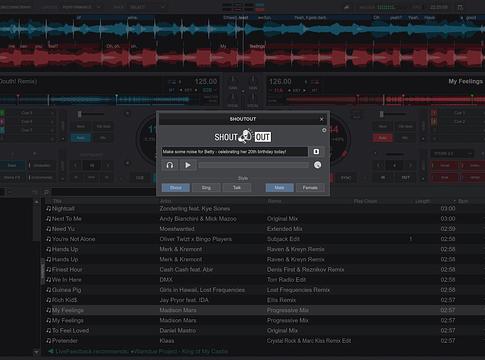Image resolution: width=485 pixels, height=360 pixels.
Task: Select Sing style
Action: (x=206, y=188)
